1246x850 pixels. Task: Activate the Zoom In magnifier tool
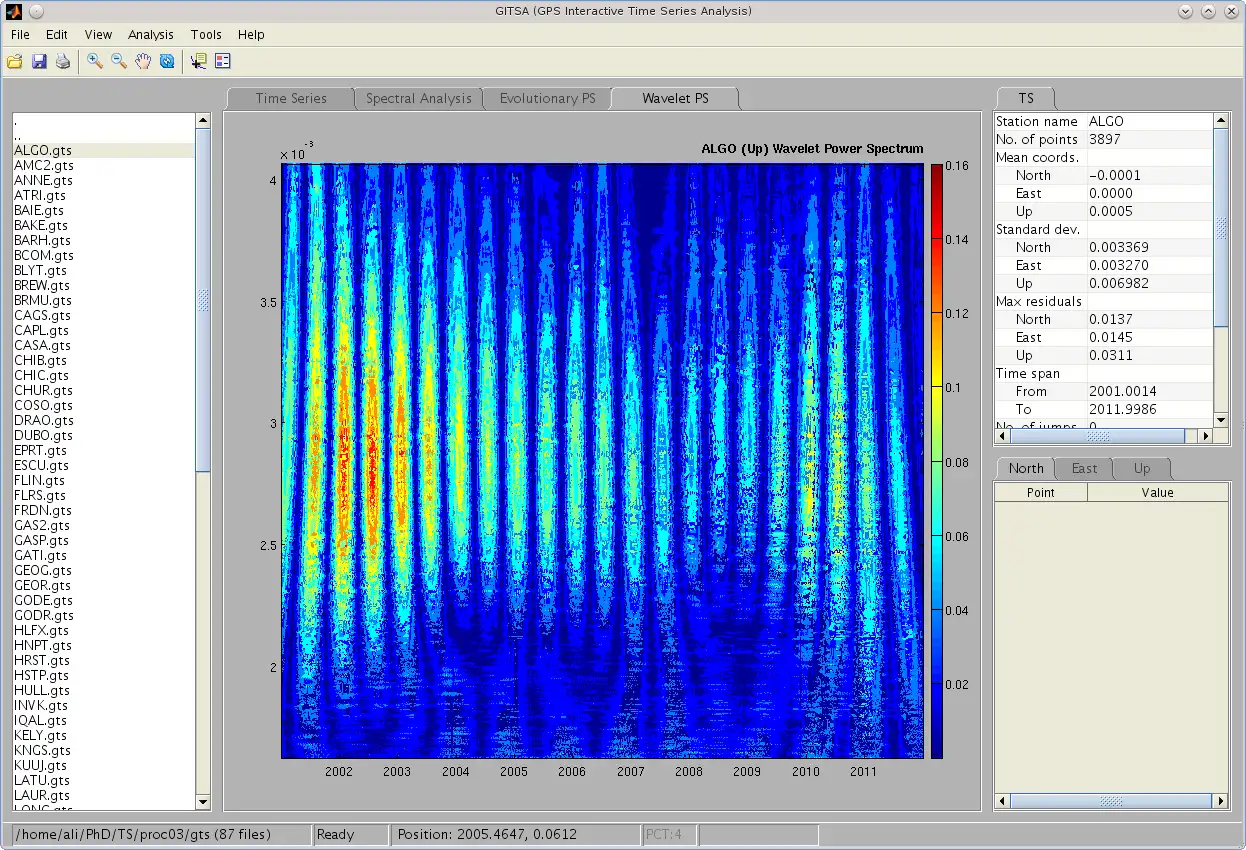(x=95, y=61)
